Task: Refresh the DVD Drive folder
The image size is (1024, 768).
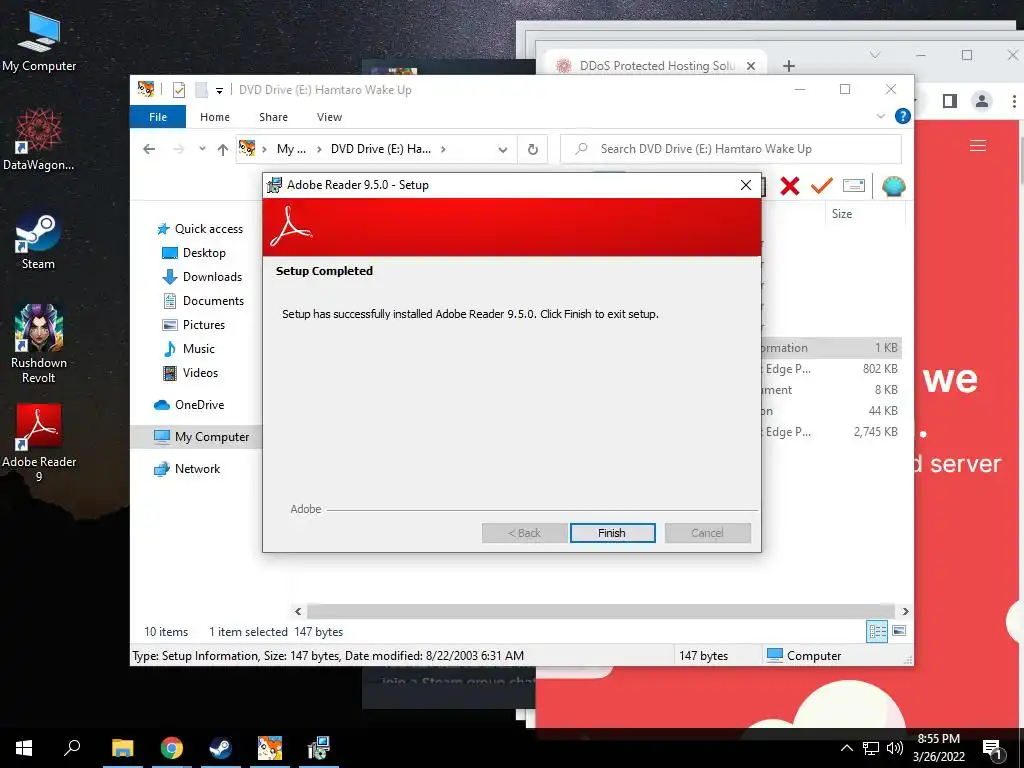Action: coord(533,150)
